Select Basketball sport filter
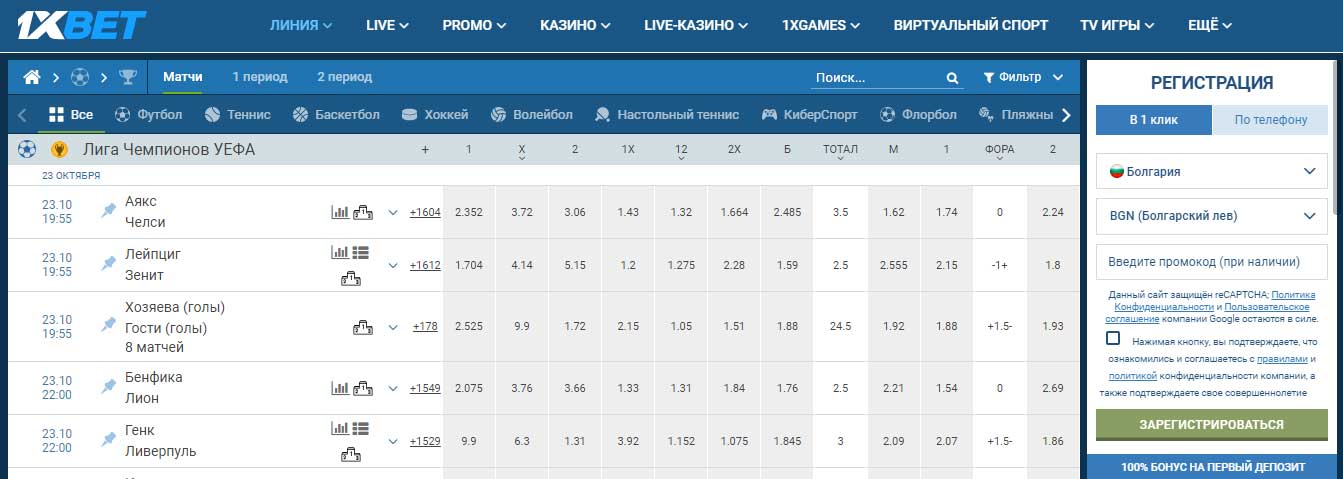The width and height of the screenshot is (1343, 479). [336, 115]
